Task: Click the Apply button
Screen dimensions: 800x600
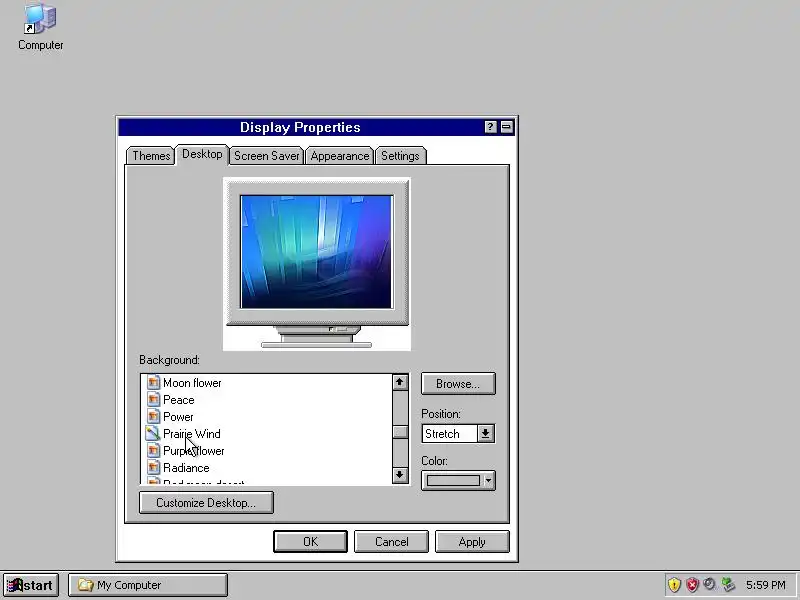Action: click(472, 542)
